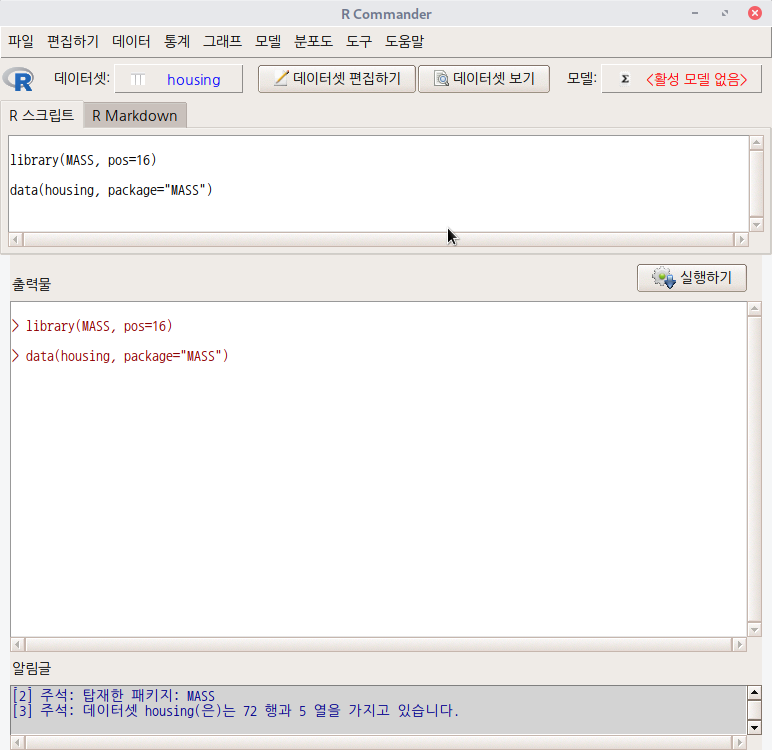The height and width of the screenshot is (750, 772).
Task: Maximize the R Commander window
Action: 725,13
